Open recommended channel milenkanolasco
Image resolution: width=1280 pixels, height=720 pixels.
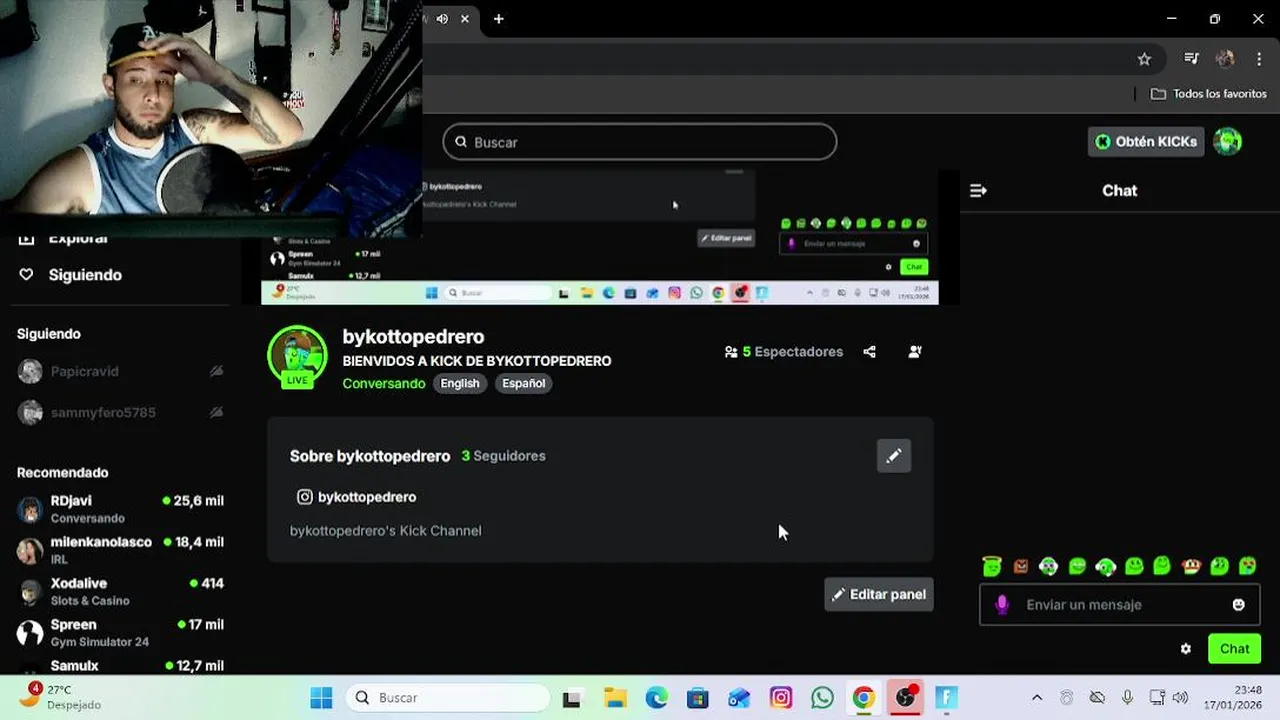pyautogui.click(x=120, y=550)
